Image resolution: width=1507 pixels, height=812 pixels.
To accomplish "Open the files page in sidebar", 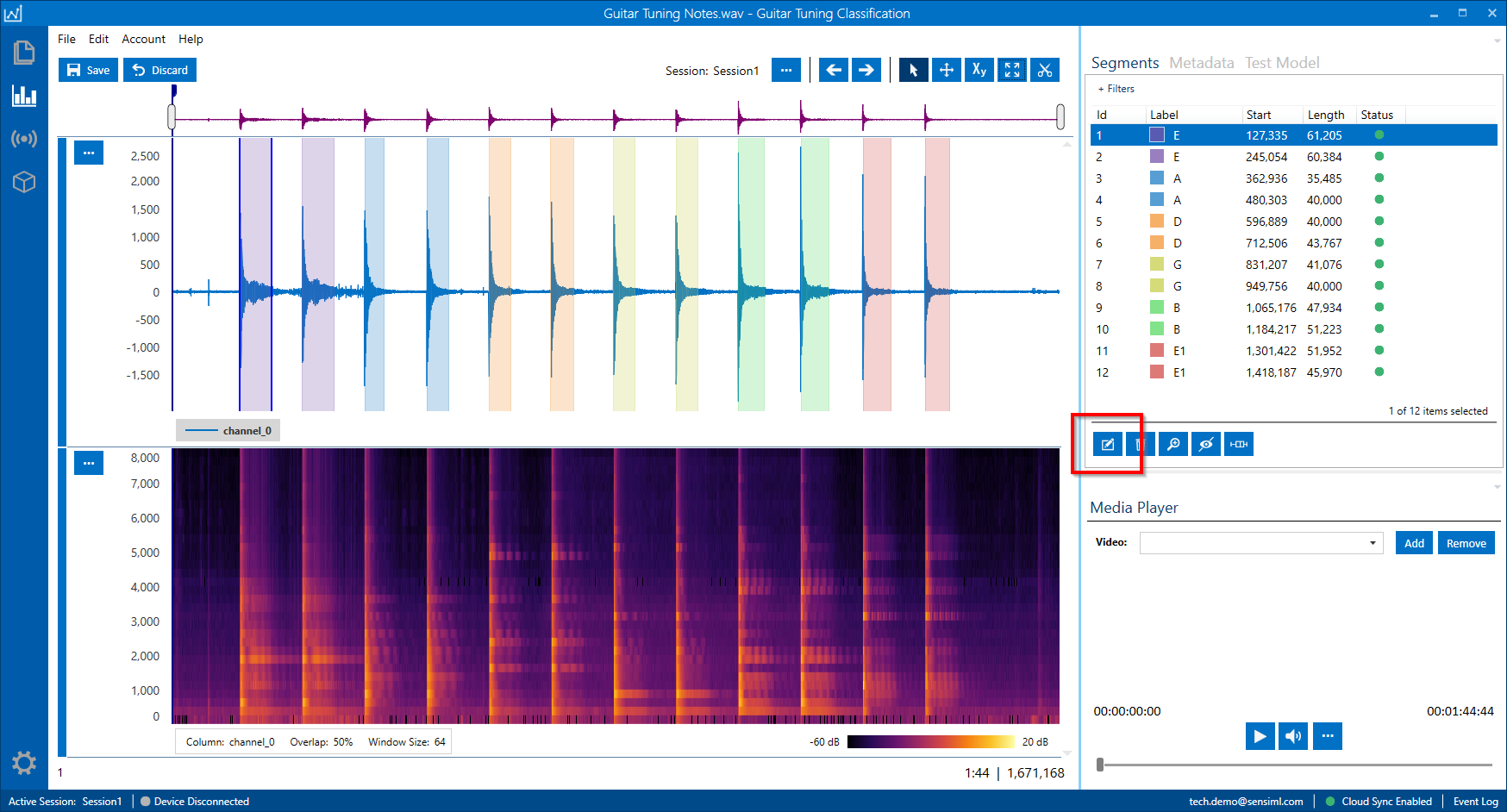I will pyautogui.click(x=24, y=53).
